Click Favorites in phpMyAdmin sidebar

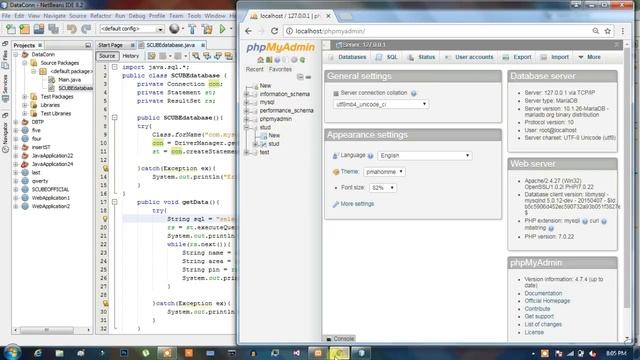click(280, 69)
